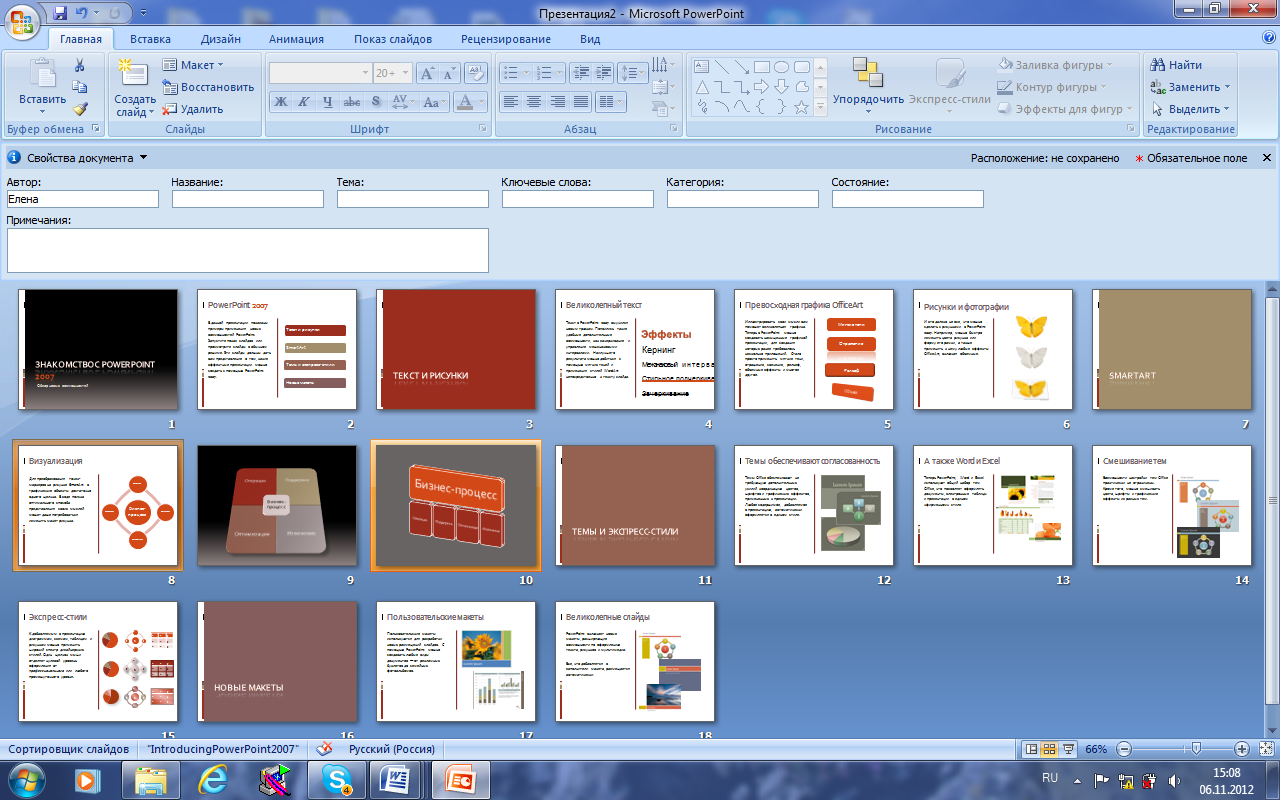Expand Свойства документа dropdown arrow
The height and width of the screenshot is (800, 1280).
coord(143,158)
